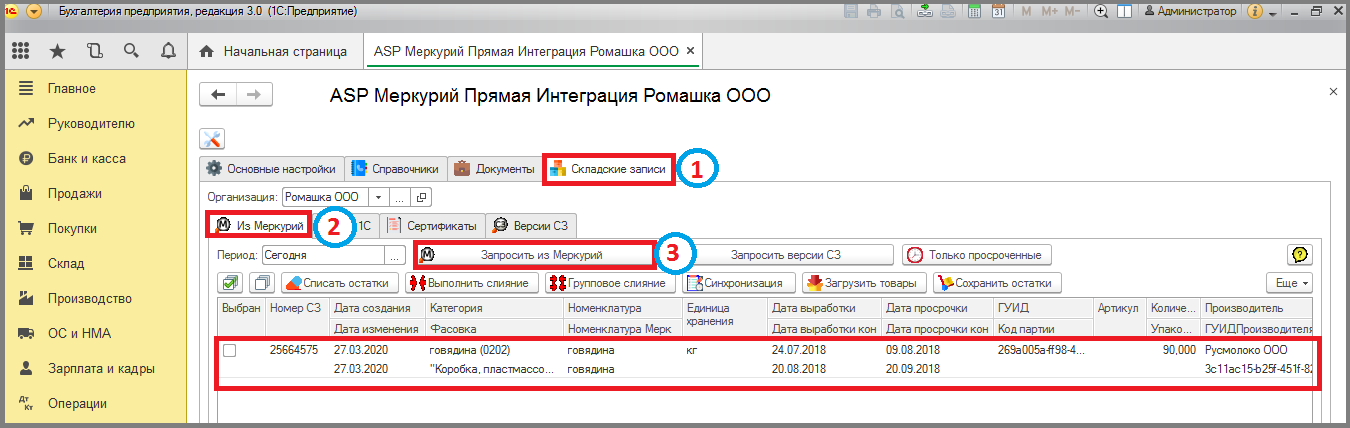Open Зарплата и кадры section
1350x428 pixels.
tap(100, 369)
